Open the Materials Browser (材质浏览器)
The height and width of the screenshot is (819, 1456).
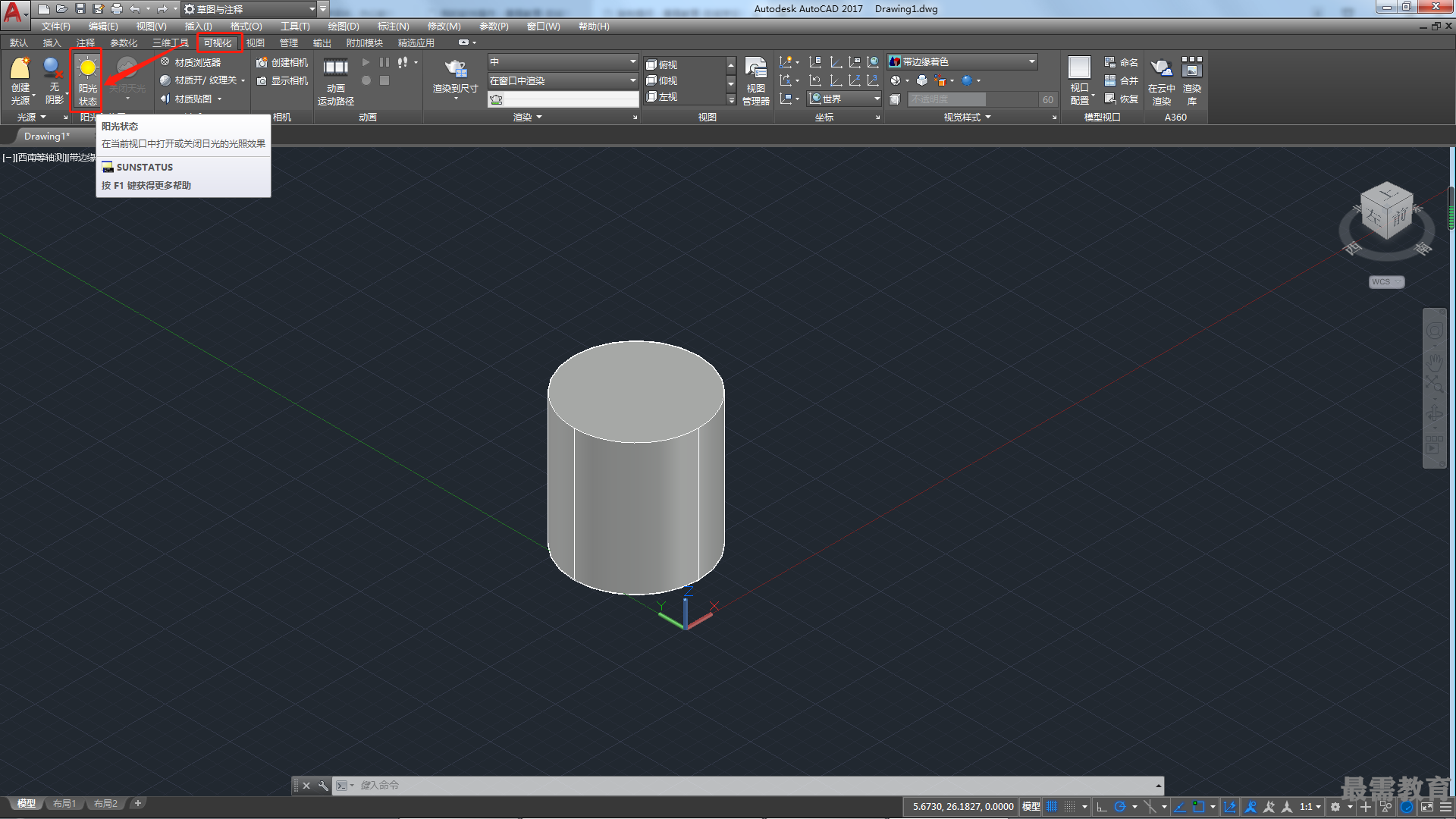[190, 62]
